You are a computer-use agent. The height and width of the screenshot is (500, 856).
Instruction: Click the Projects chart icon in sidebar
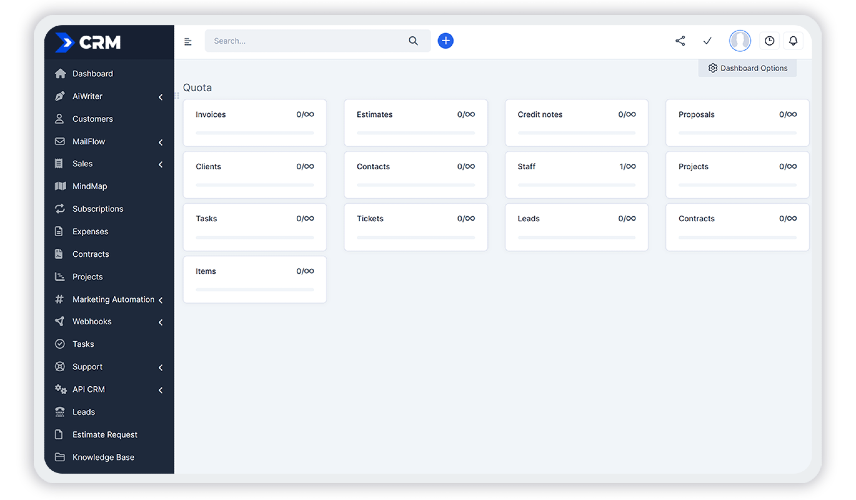click(60, 277)
